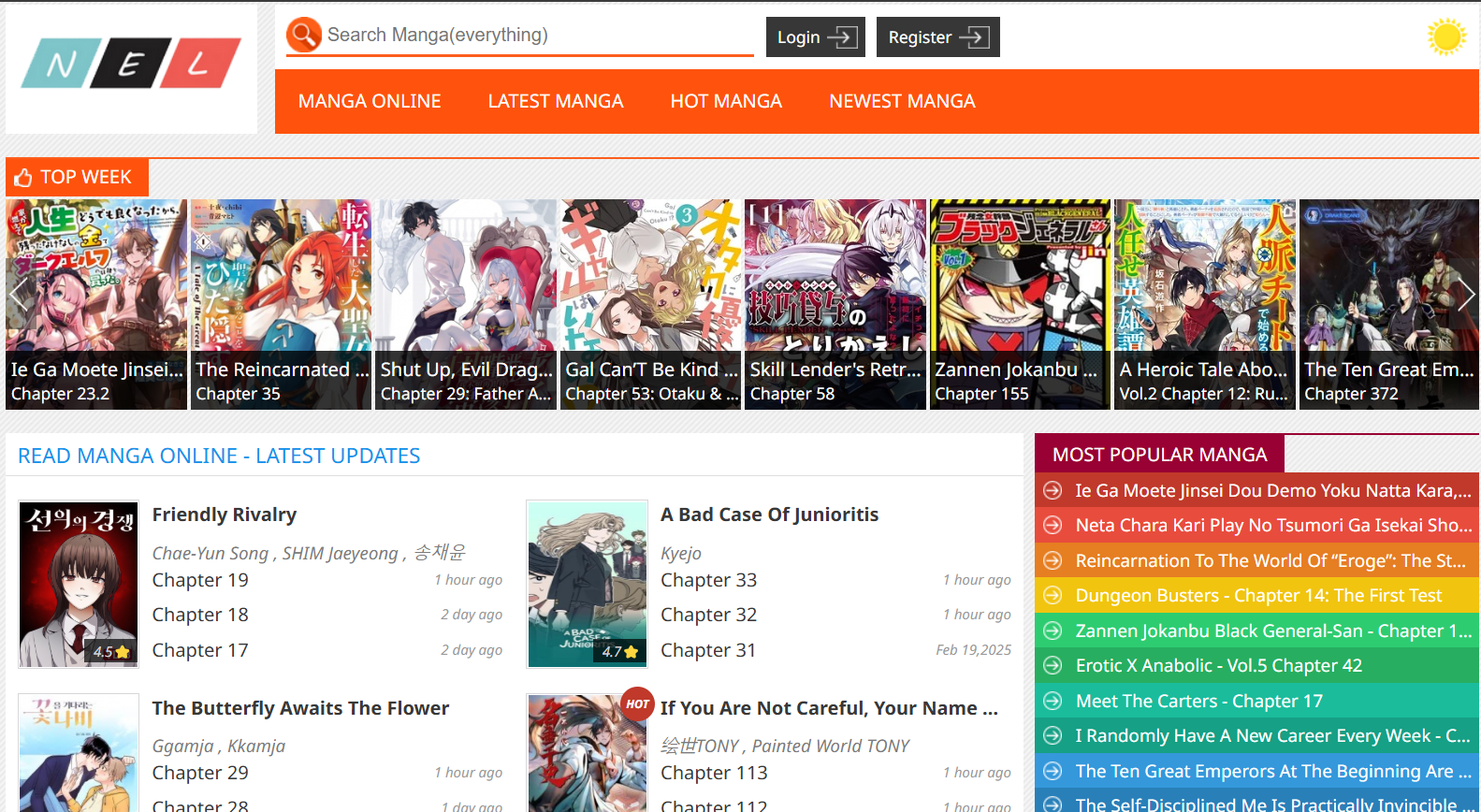Click the 4.5 star rating on Friendly Rivalry cover
The image size is (1481, 812).
[x=110, y=652]
